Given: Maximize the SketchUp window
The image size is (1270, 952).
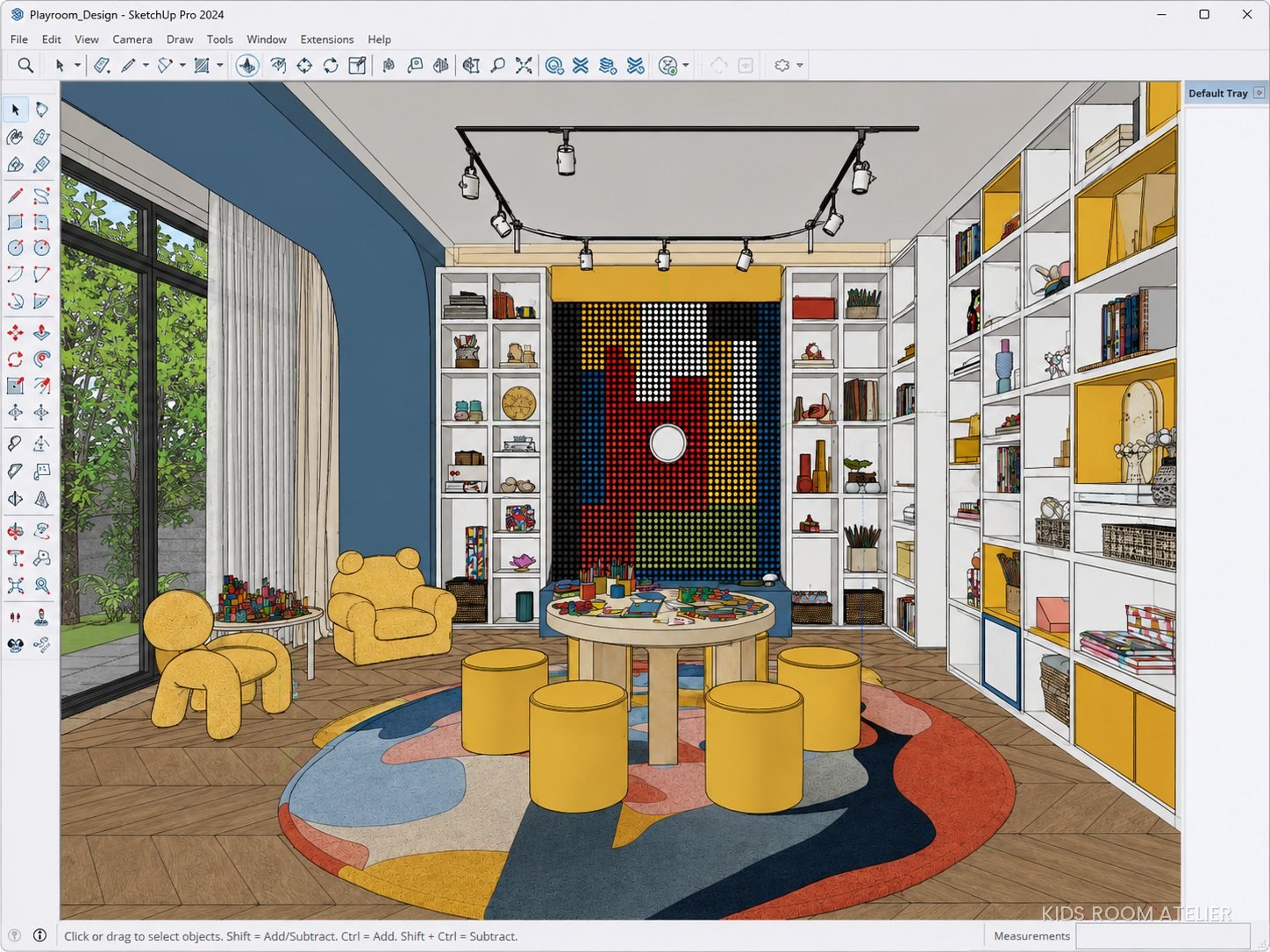Looking at the screenshot, I should (1204, 14).
